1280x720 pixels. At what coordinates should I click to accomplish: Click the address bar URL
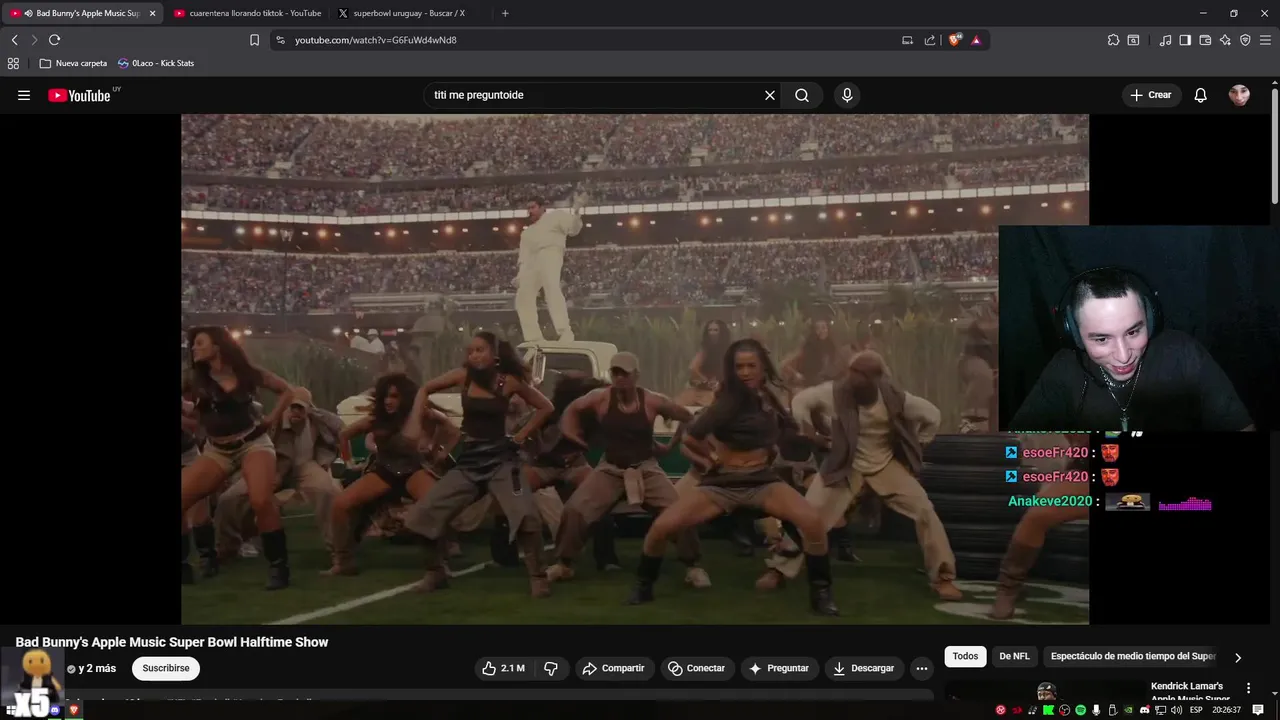point(376,40)
